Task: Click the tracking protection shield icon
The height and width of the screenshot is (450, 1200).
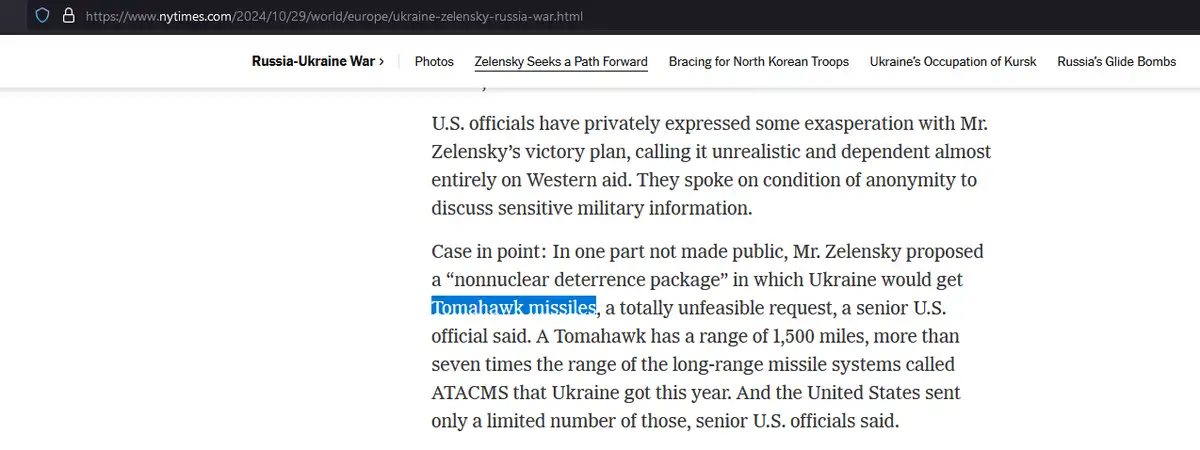Action: [43, 17]
